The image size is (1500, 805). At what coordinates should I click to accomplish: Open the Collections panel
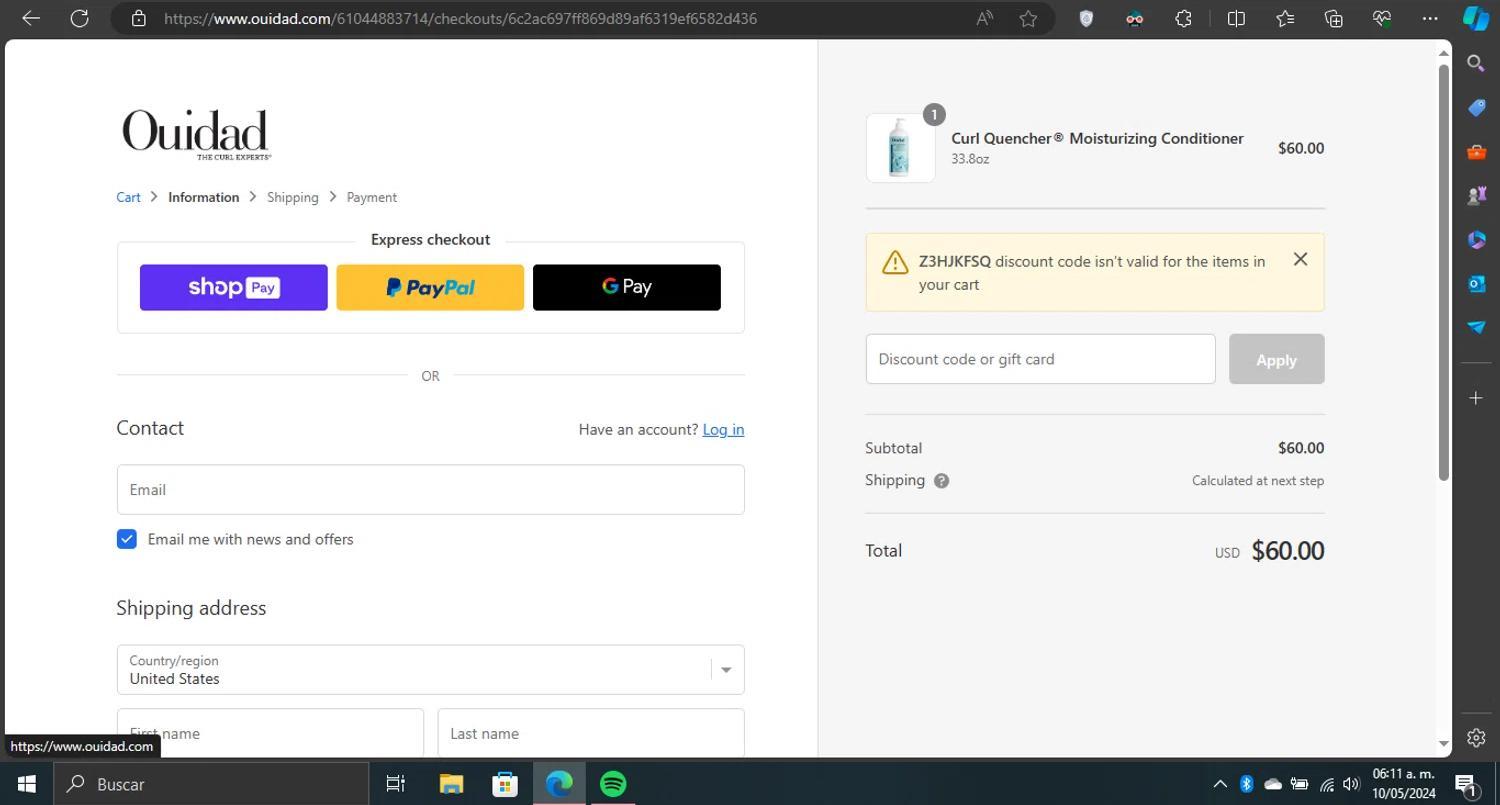click(1333, 18)
